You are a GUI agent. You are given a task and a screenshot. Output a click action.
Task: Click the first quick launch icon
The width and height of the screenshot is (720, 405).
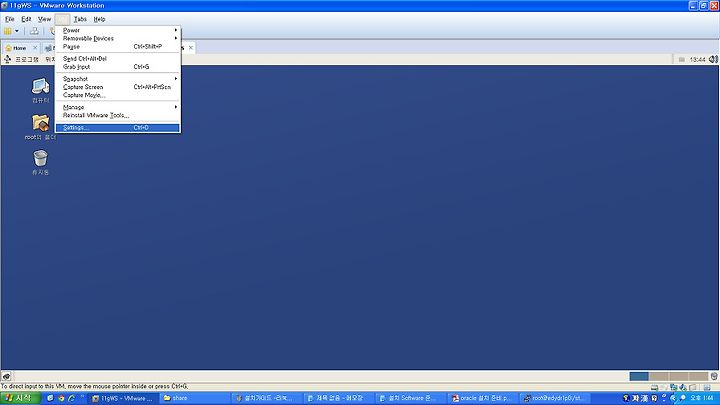50,398
